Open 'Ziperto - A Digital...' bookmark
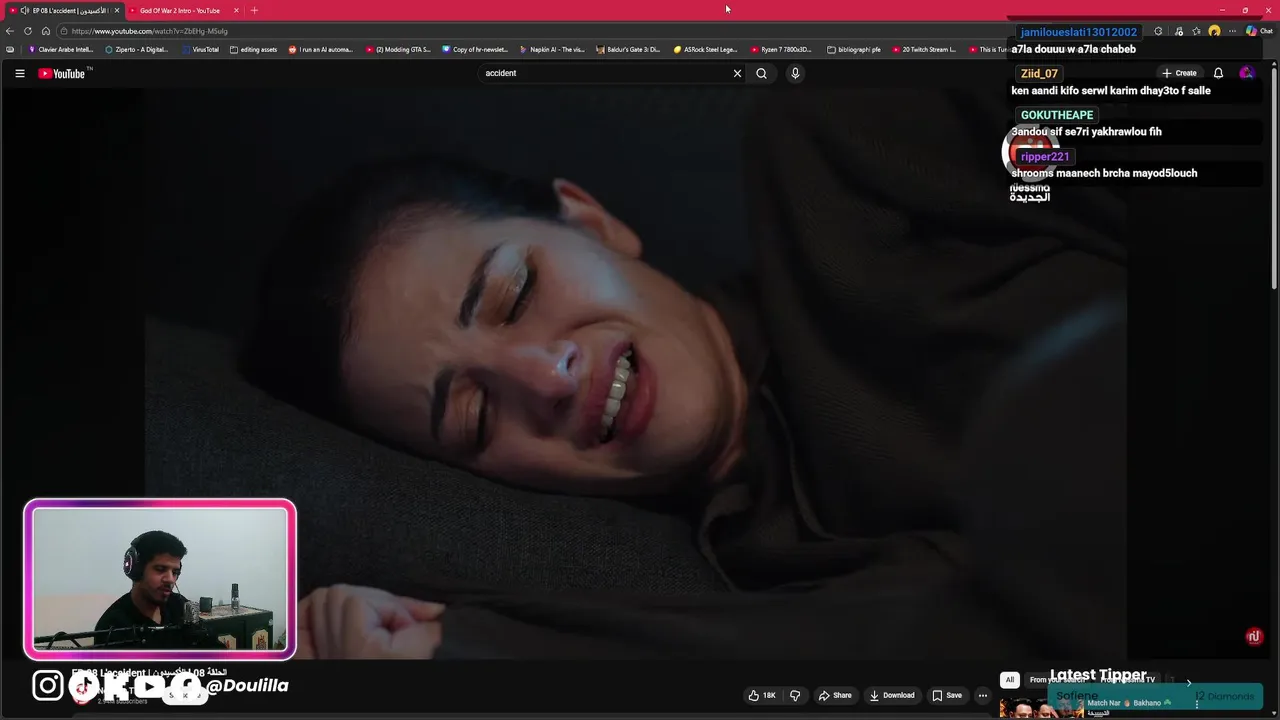The image size is (1280, 720). coord(137,49)
